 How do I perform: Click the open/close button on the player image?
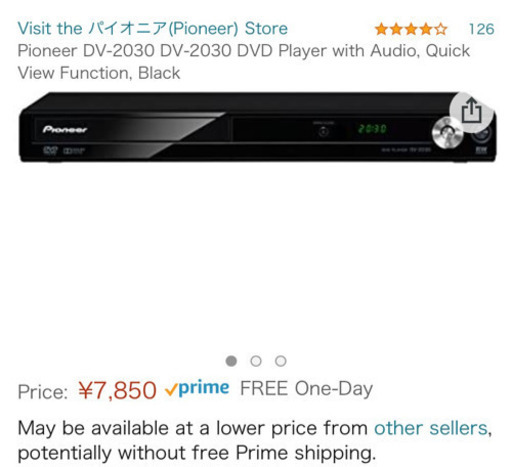pos(323,132)
